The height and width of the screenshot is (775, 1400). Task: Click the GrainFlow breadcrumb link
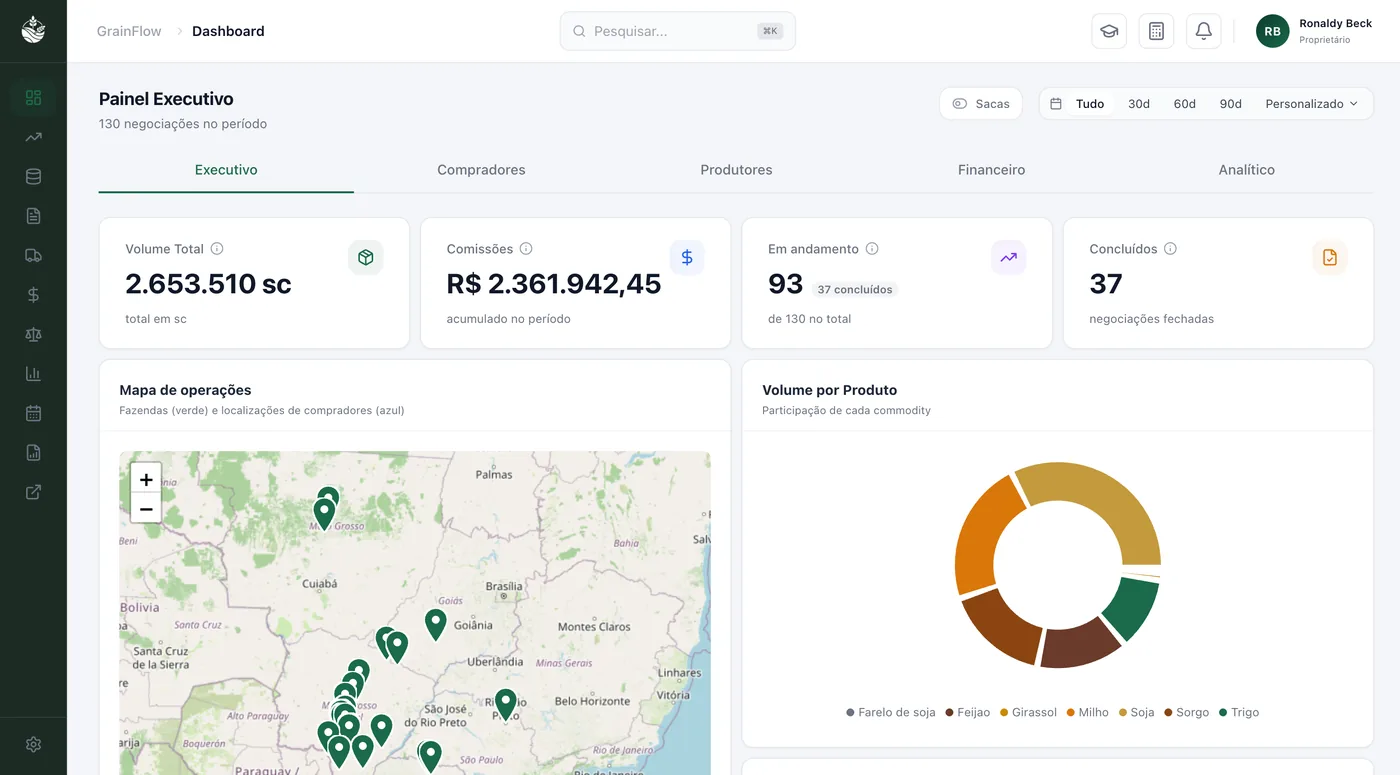coord(129,31)
